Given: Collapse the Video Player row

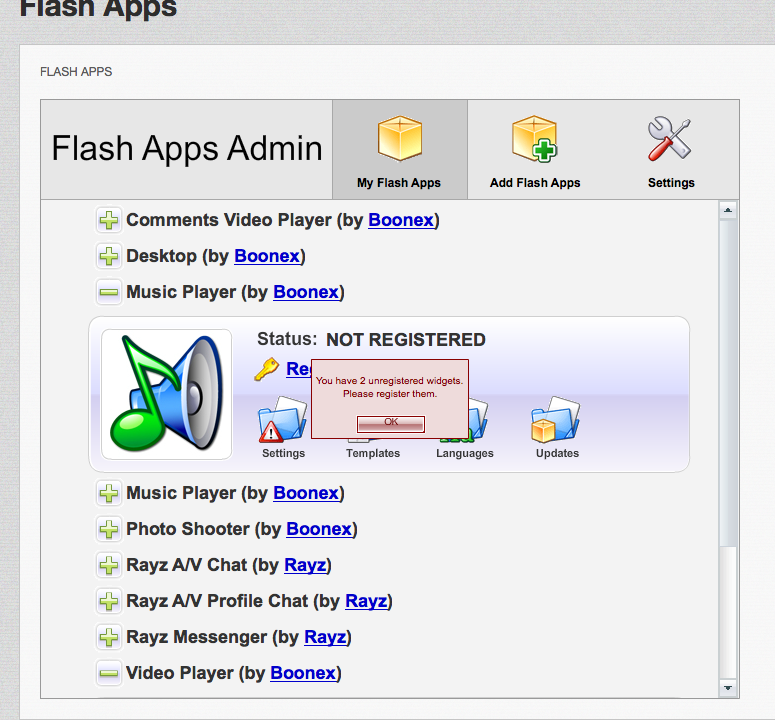Looking at the screenshot, I should click(x=109, y=673).
